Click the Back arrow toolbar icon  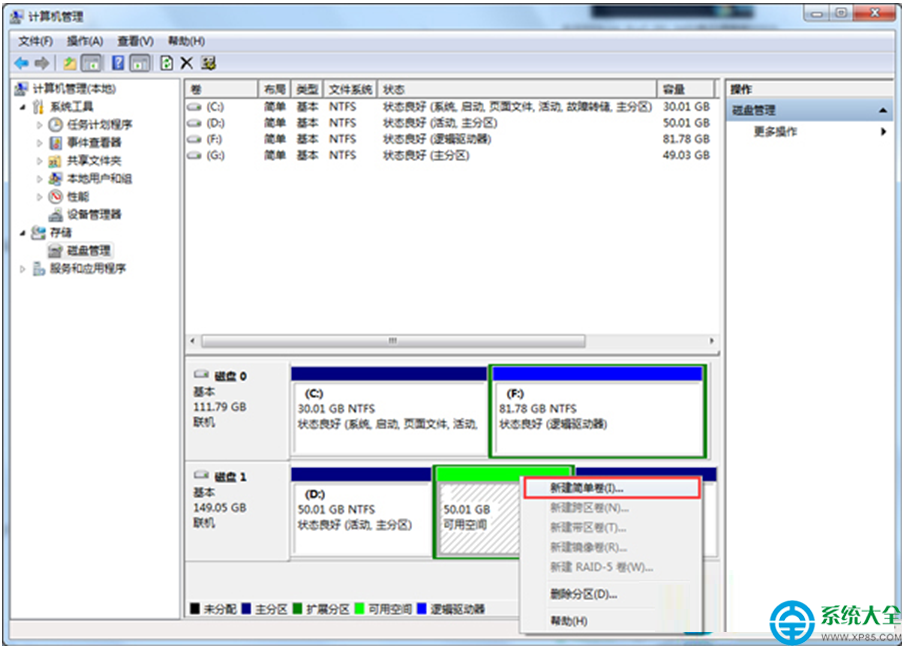21,63
